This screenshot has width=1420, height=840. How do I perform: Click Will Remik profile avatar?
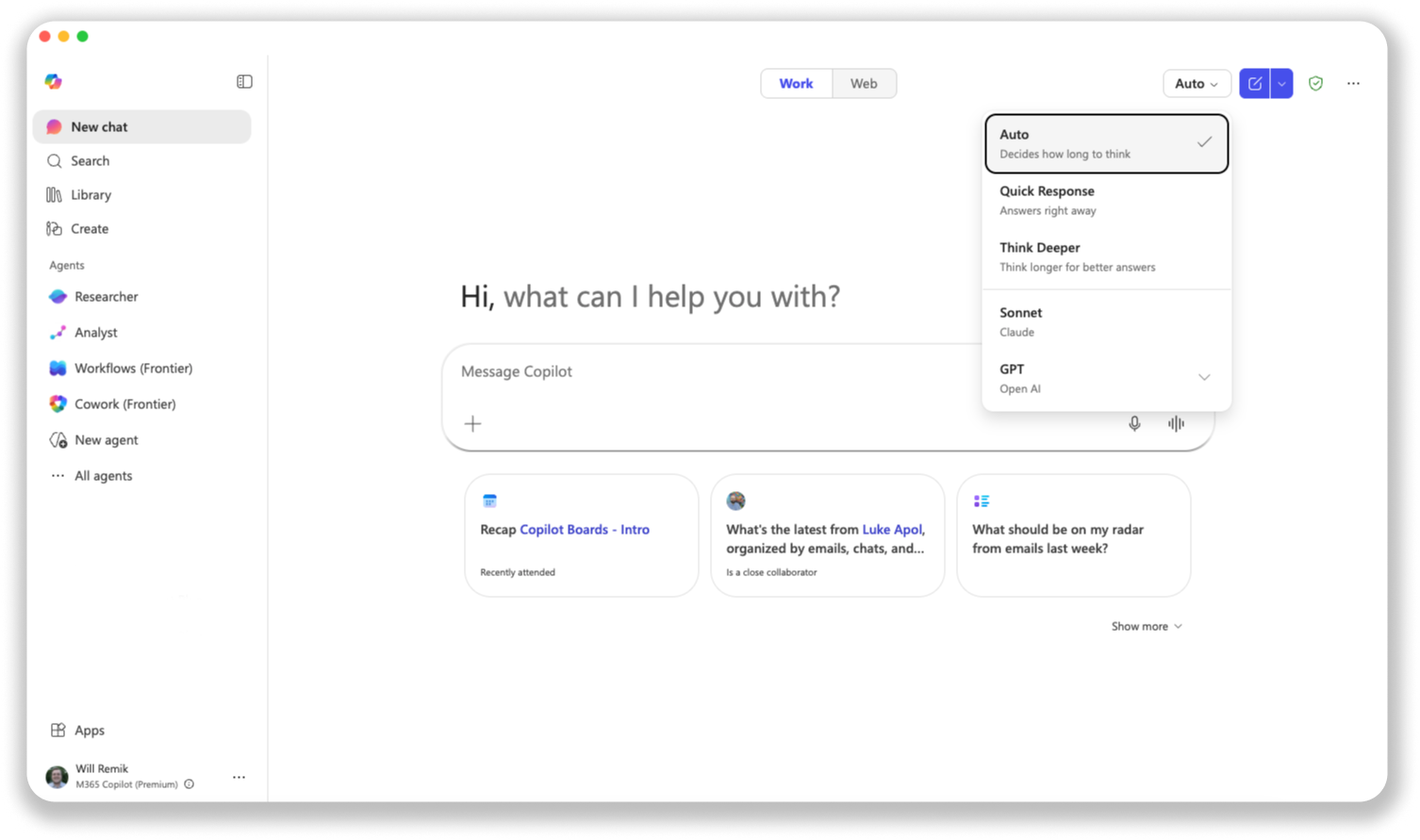[58, 777]
